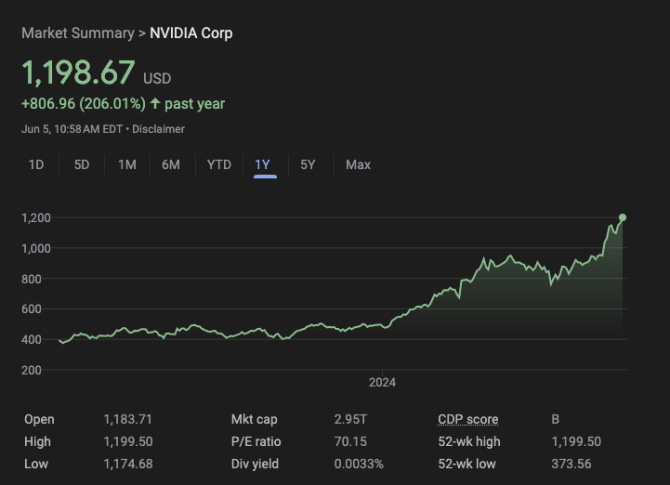Image resolution: width=670 pixels, height=485 pixels.
Task: Switch chart to 1D range
Action: pos(36,165)
